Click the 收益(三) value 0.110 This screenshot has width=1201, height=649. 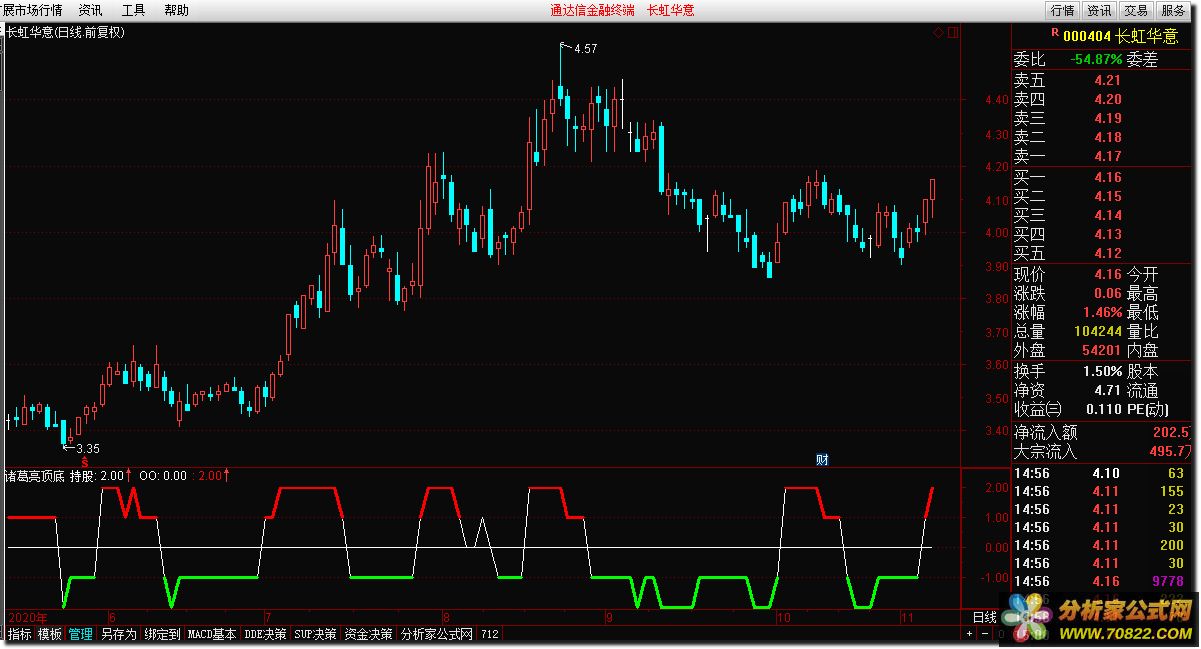click(1103, 409)
